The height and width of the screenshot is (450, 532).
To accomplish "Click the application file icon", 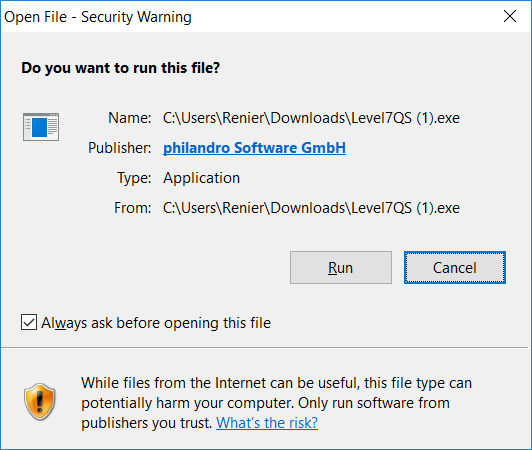I will tap(41, 127).
